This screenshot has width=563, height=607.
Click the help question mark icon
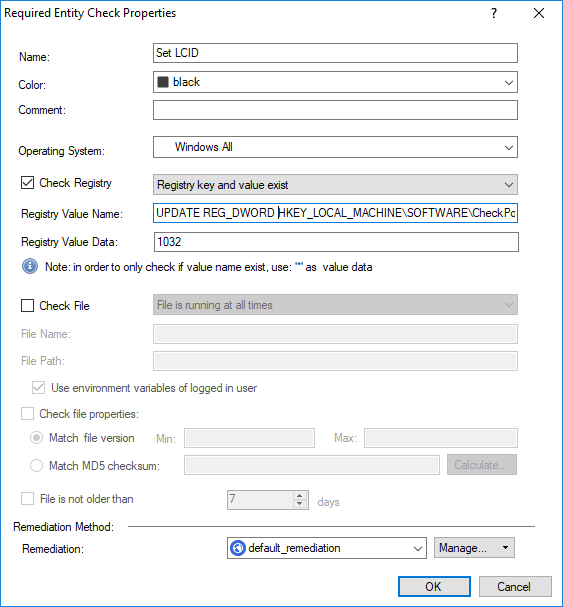coord(494,14)
